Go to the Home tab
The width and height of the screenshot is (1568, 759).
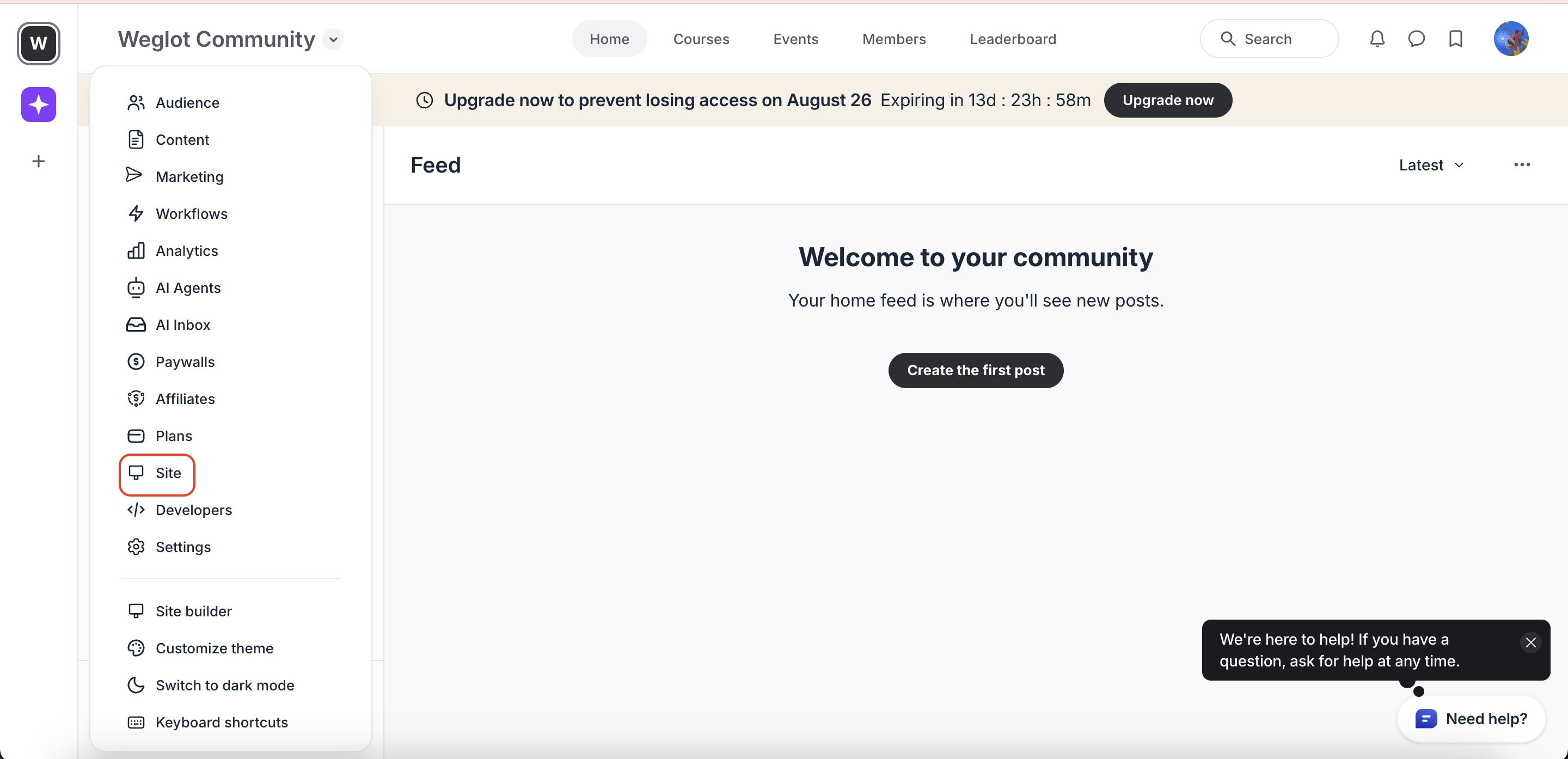coord(609,39)
